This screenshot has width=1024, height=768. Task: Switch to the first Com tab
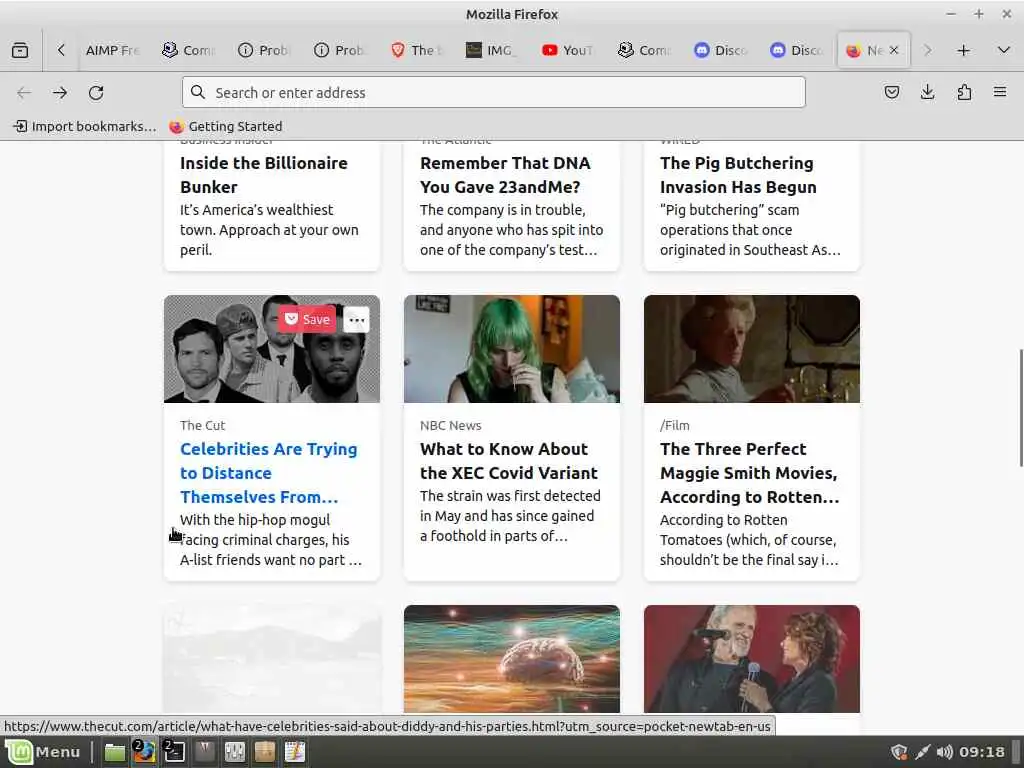tap(188, 50)
